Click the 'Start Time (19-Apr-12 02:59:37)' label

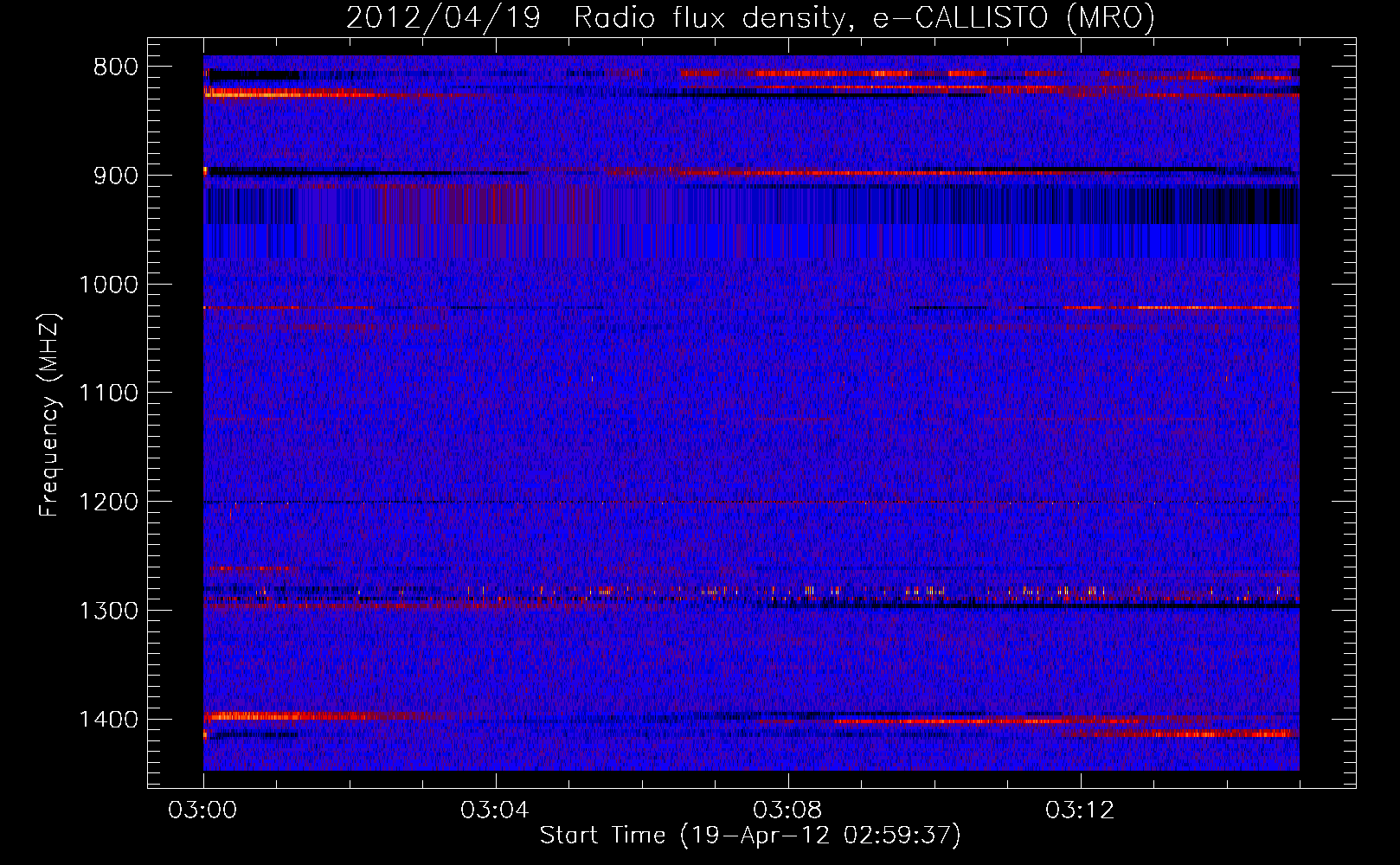click(x=750, y=836)
